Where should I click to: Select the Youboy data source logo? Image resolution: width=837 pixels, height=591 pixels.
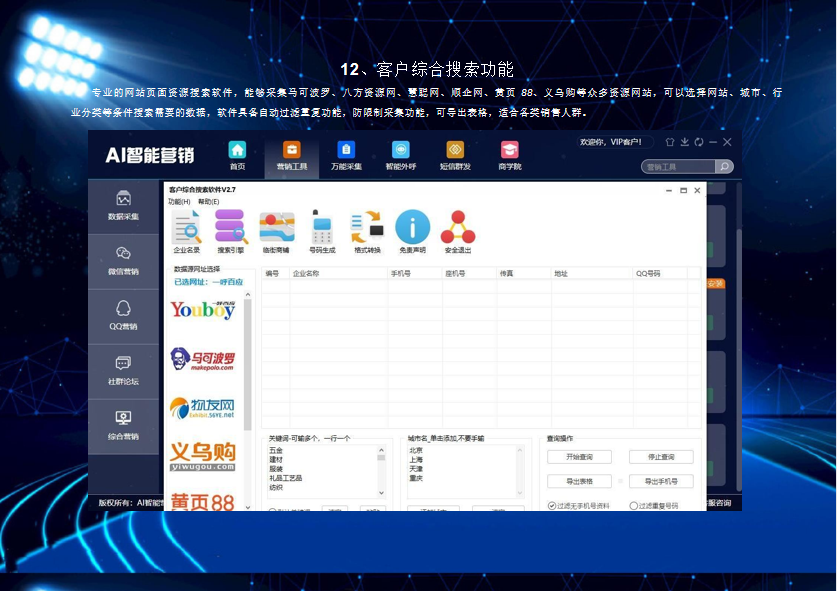point(202,310)
